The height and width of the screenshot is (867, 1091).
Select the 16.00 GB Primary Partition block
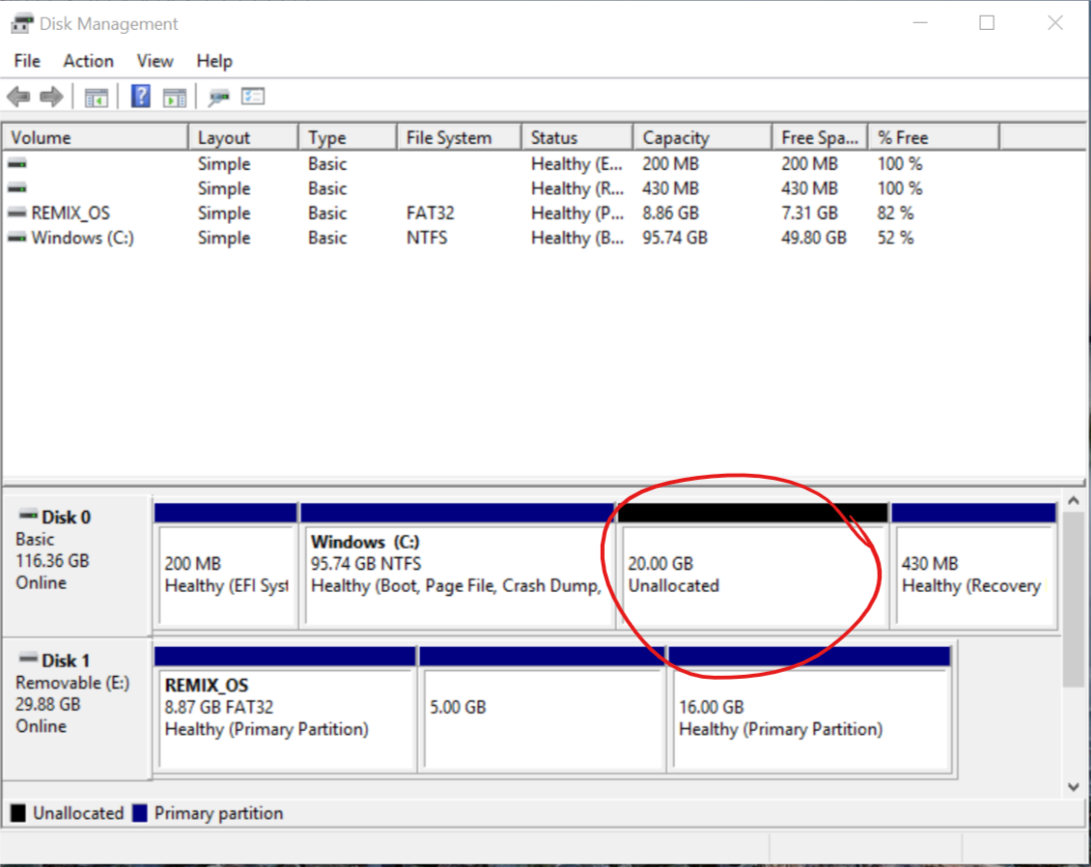(810, 710)
